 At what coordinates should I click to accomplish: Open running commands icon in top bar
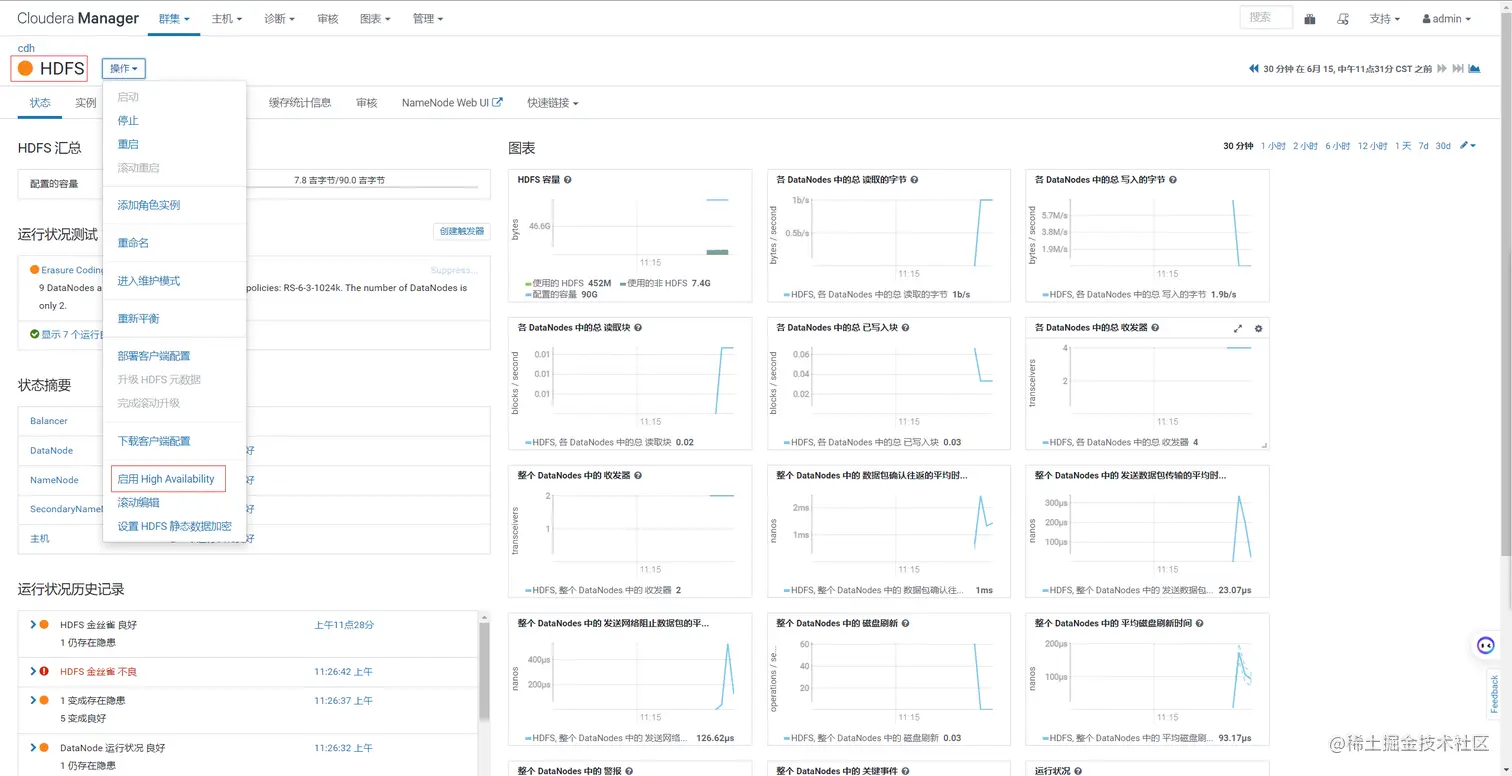coord(1343,19)
